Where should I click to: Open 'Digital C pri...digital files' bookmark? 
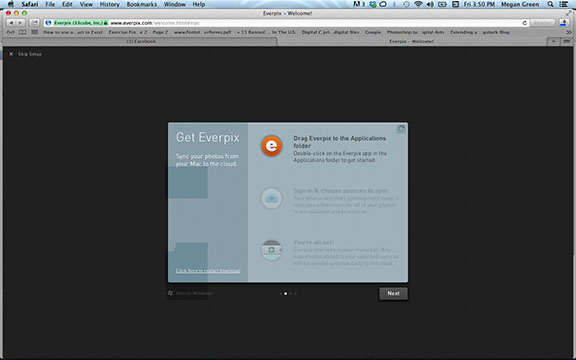330,32
